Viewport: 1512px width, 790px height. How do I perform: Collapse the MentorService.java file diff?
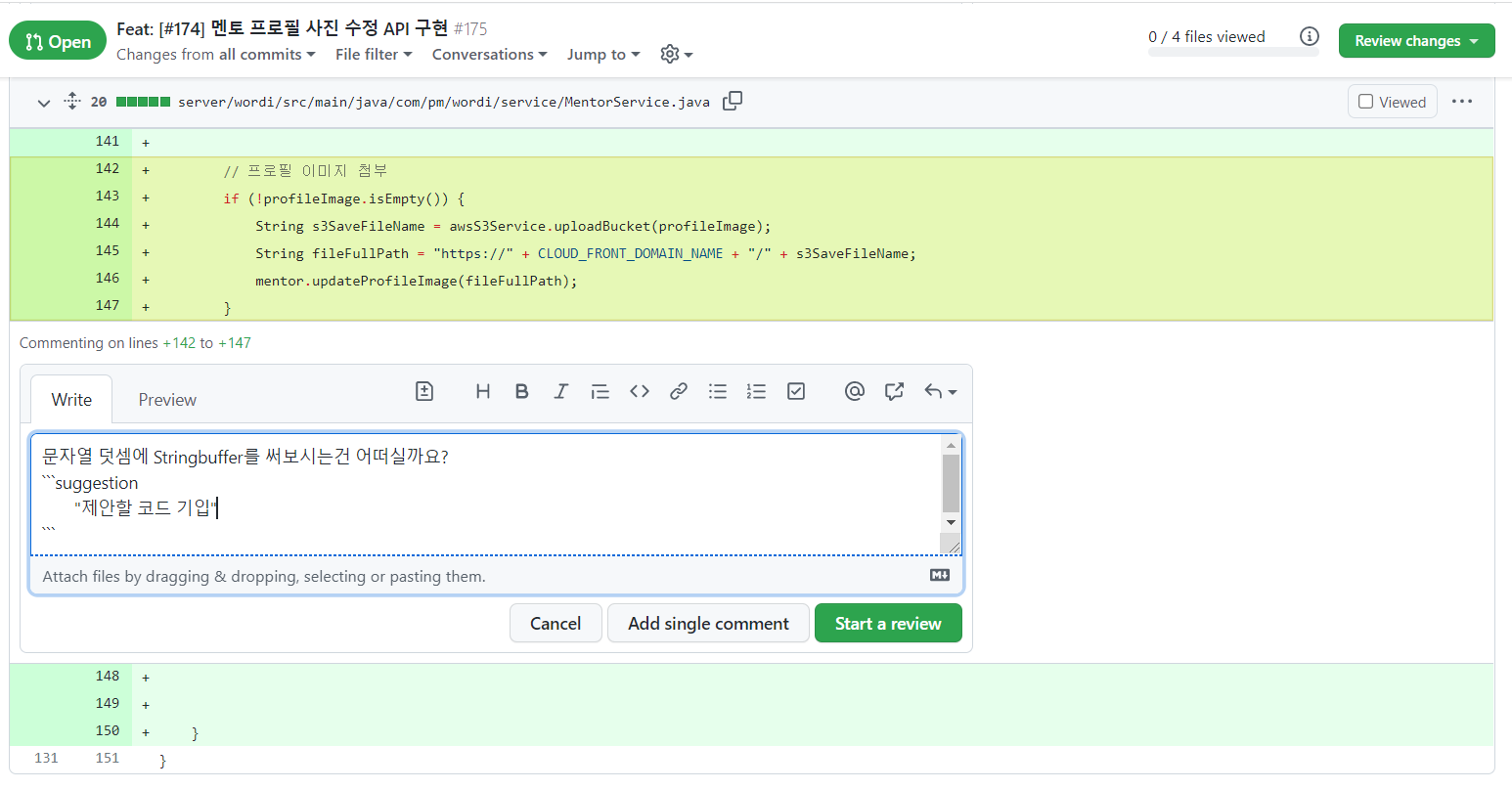43,103
